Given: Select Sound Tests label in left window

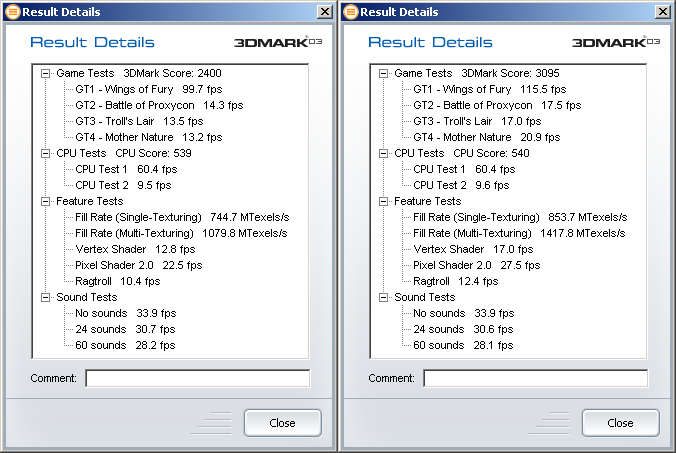Looking at the screenshot, I should point(87,297).
